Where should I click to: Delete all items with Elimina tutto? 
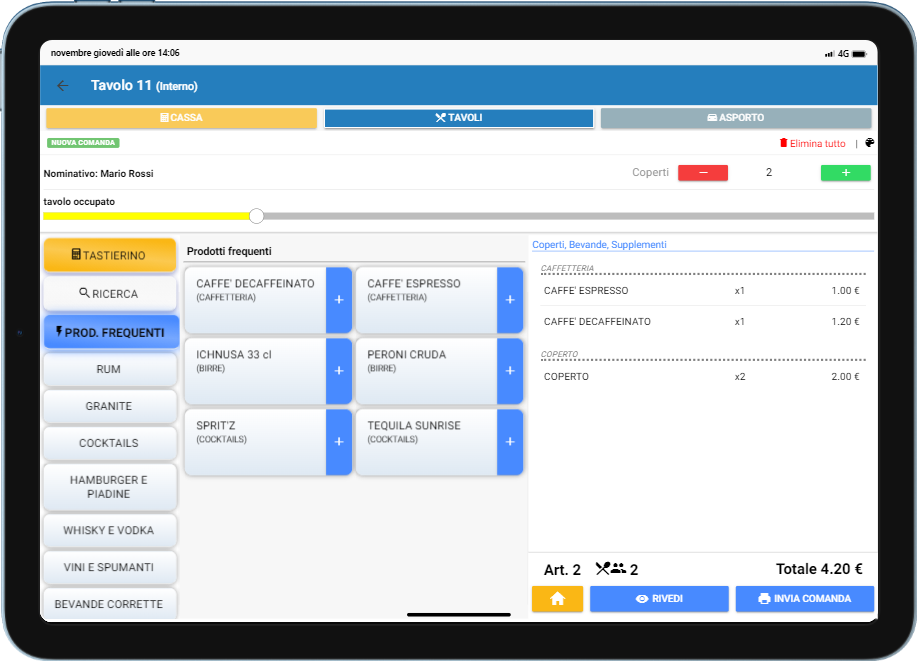tap(812, 144)
